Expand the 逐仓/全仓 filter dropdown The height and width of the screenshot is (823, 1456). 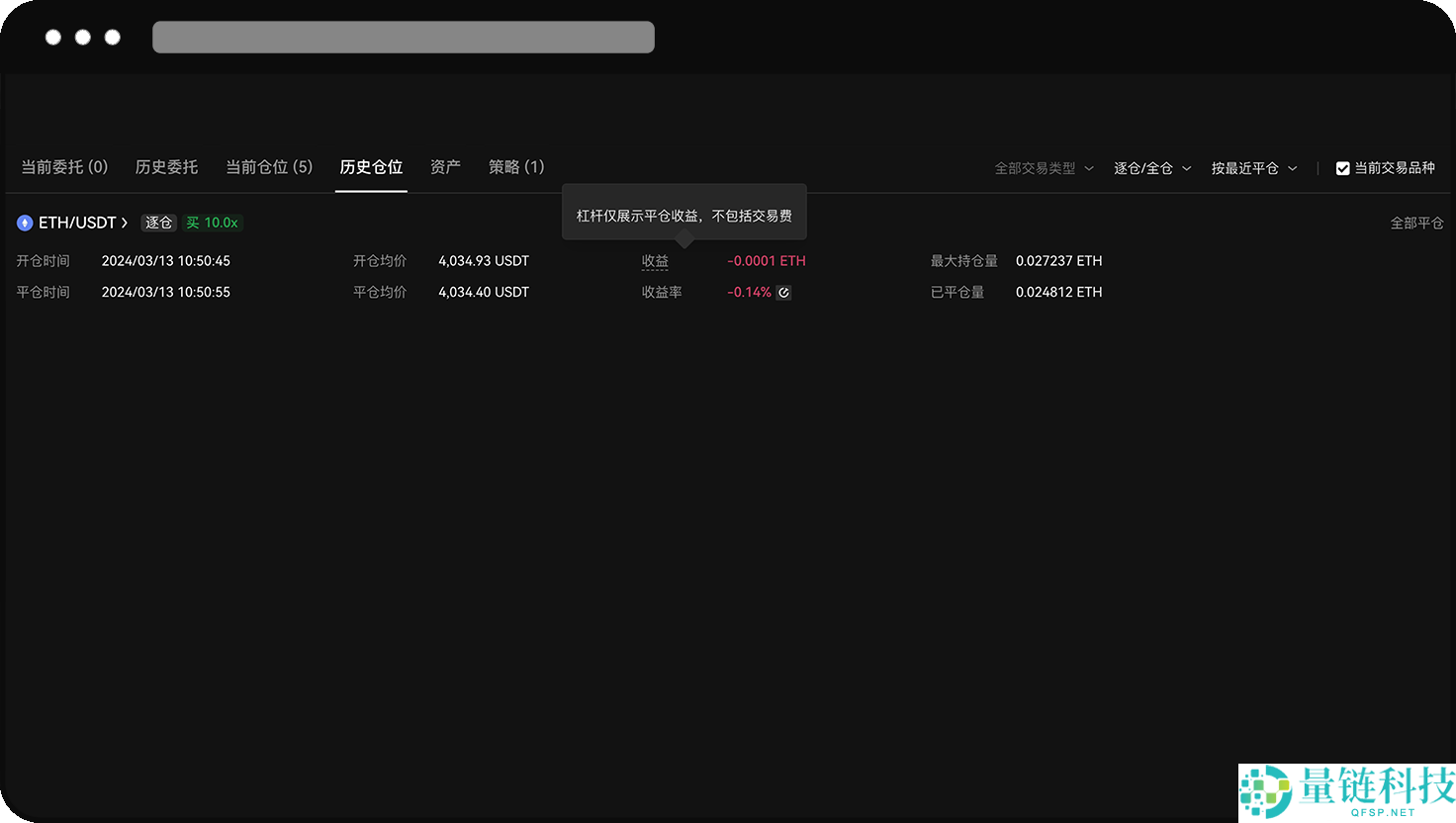point(1151,168)
